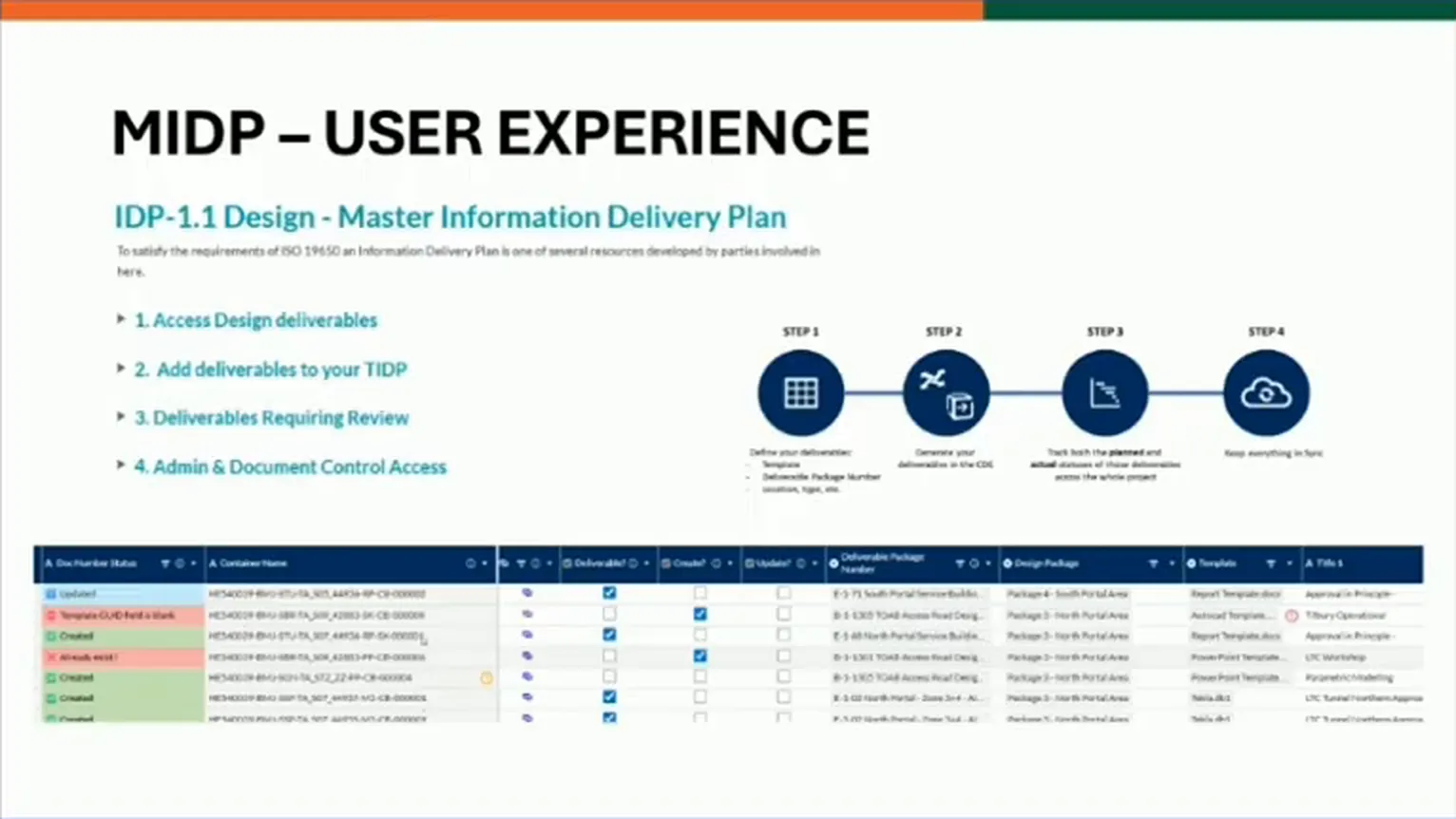1456x819 pixels.
Task: Uncheck Deliverable? checkbox in Updated row
Action: click(609, 593)
